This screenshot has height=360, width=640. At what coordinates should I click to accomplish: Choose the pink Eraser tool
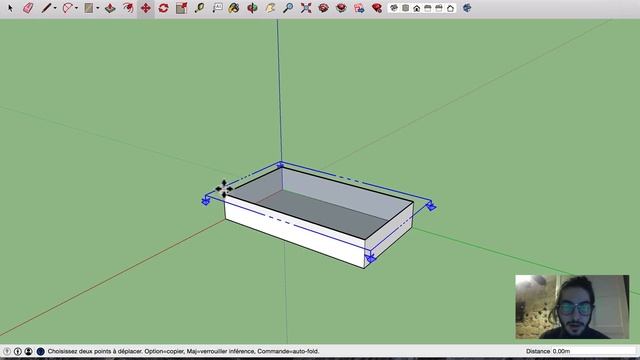coord(28,8)
